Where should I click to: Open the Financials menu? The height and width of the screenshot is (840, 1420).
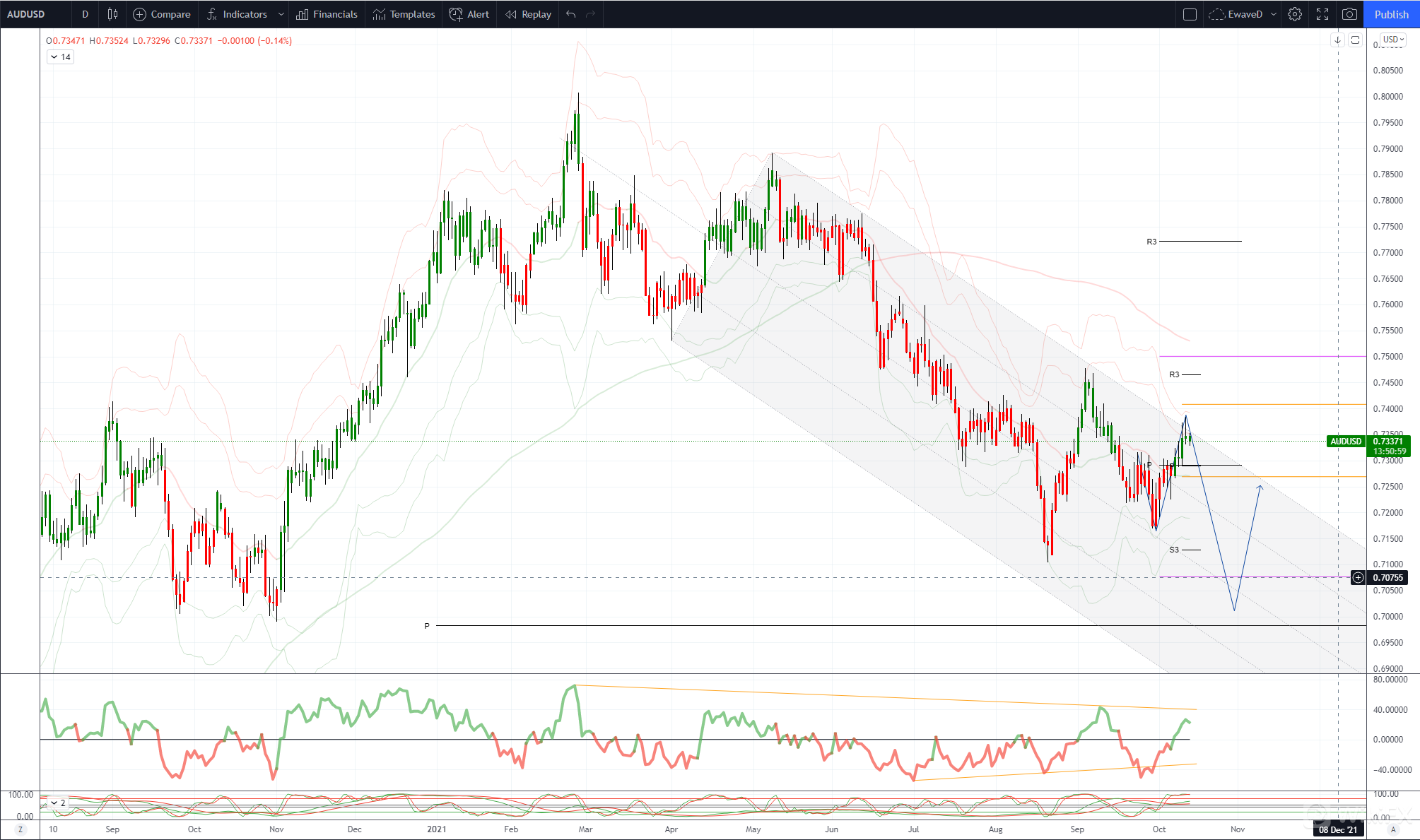(327, 14)
